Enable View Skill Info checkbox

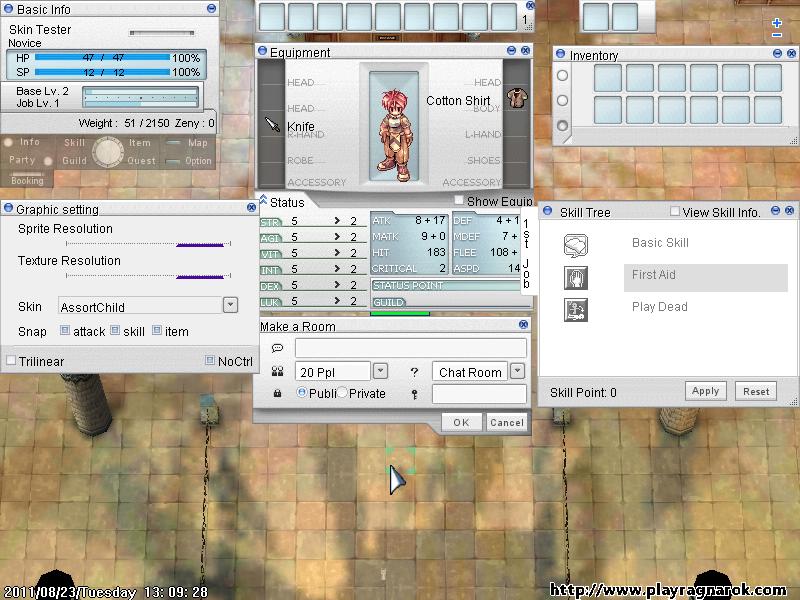point(675,211)
